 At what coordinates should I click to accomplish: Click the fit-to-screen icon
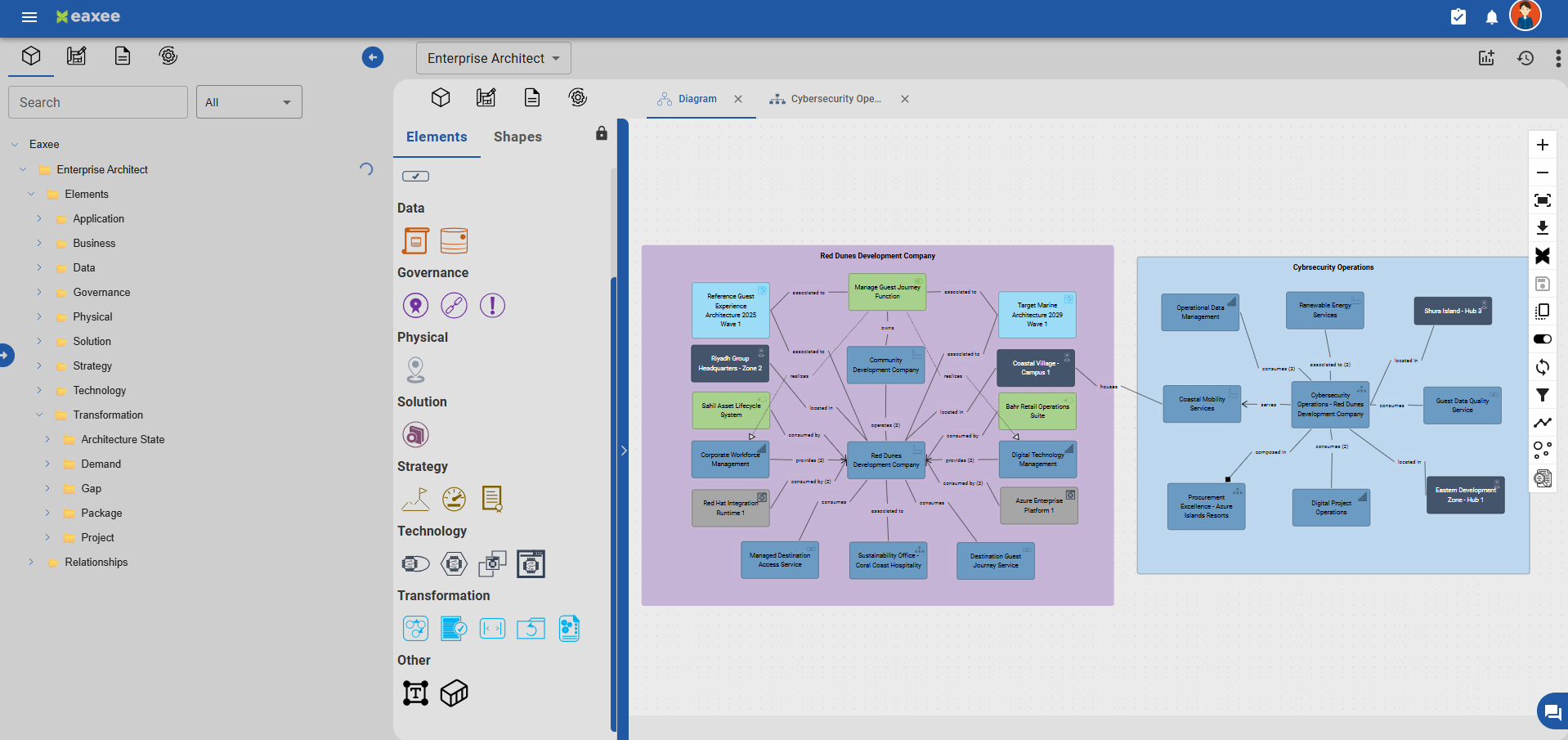(x=1543, y=200)
